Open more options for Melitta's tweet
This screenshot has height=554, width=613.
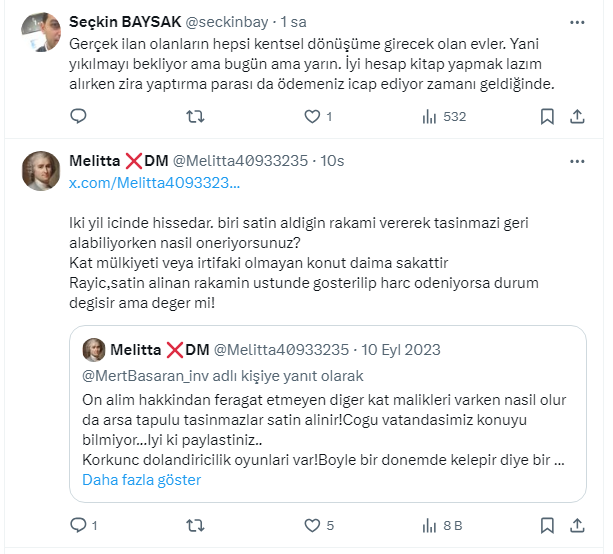pyautogui.click(x=577, y=160)
